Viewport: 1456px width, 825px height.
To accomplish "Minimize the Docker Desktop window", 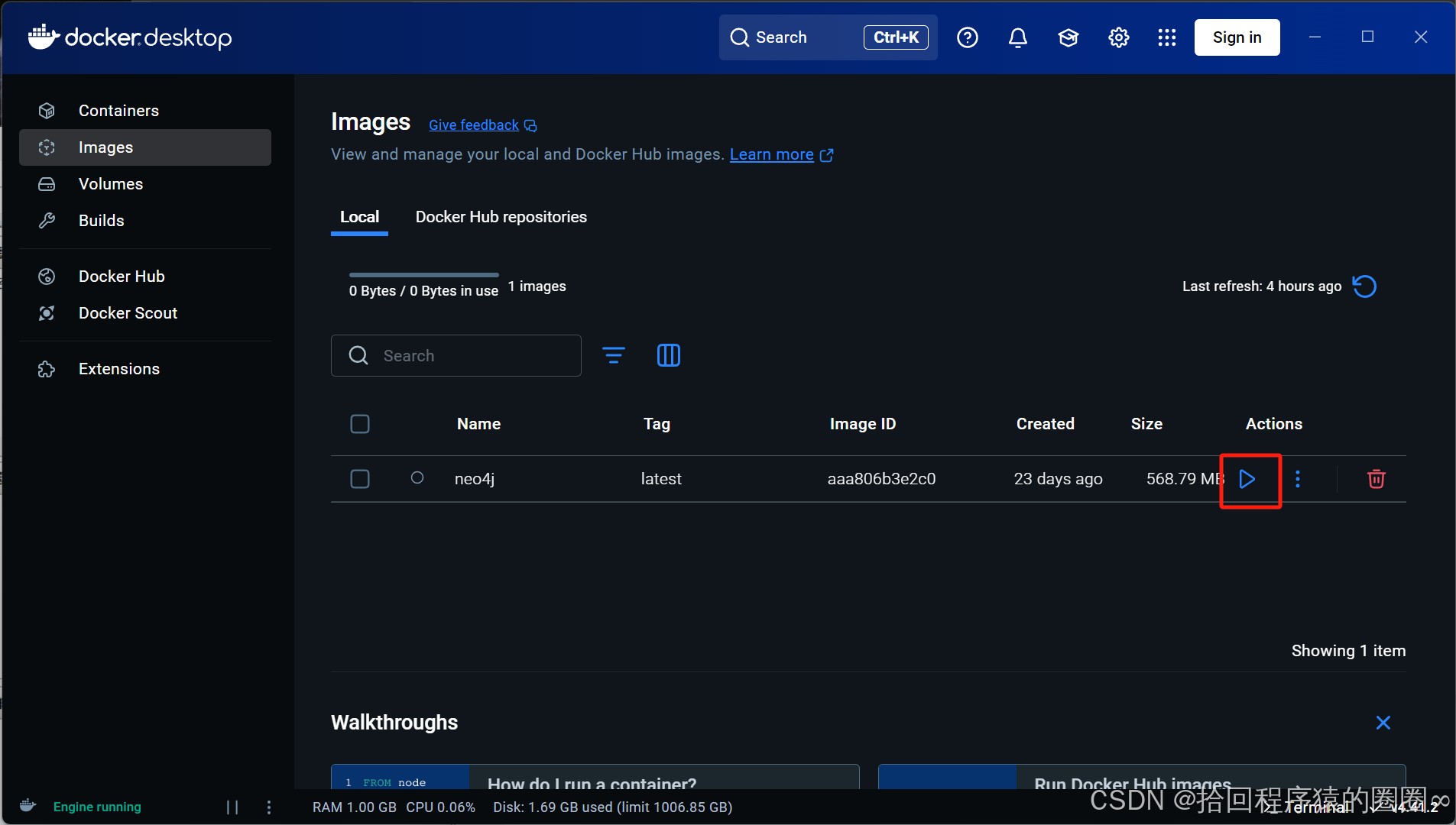I will 1315,37.
